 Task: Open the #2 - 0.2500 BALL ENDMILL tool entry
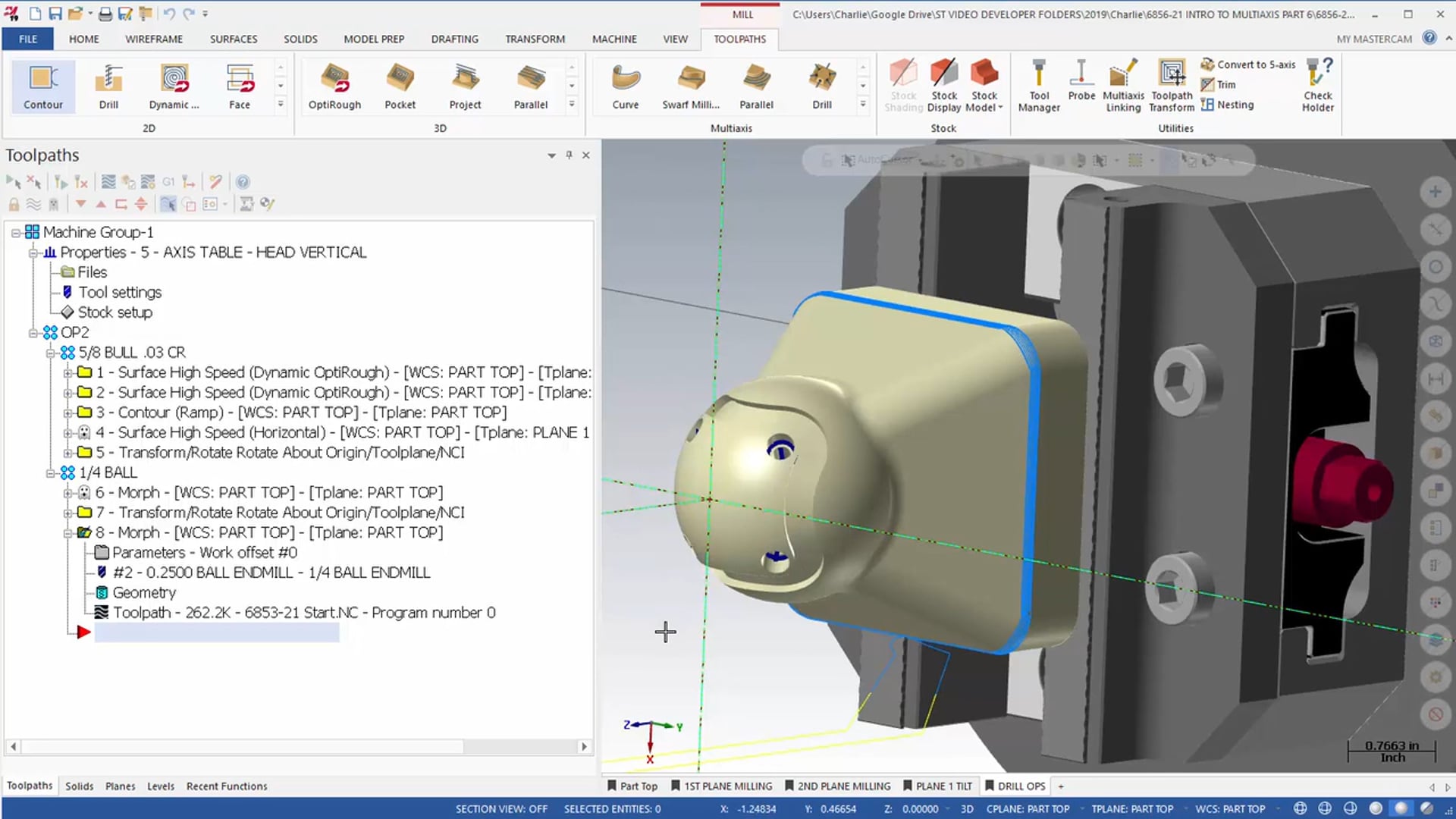pyautogui.click(x=271, y=573)
